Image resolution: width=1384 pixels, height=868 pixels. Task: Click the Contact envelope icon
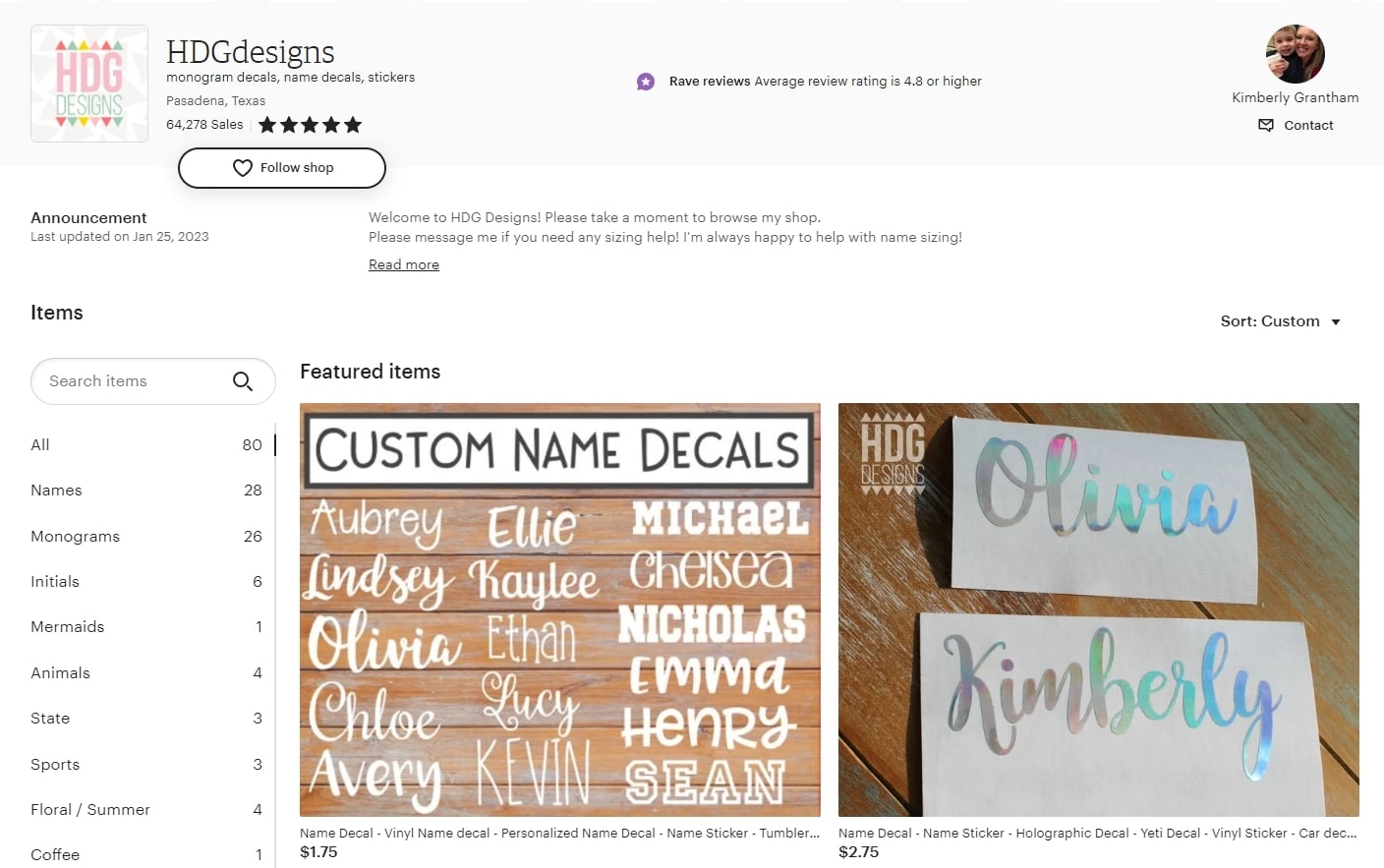tap(1266, 125)
